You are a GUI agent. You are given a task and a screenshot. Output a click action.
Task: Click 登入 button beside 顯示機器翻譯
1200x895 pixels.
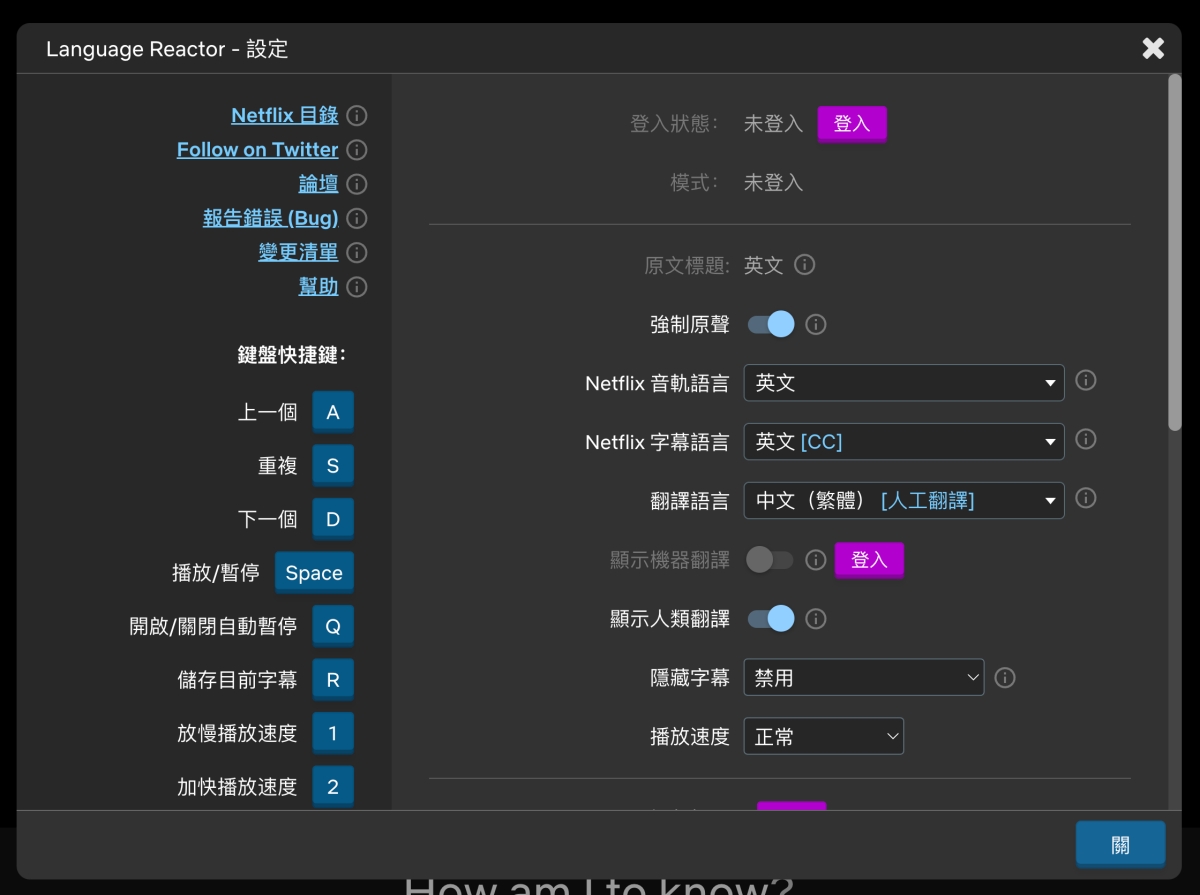pos(869,560)
